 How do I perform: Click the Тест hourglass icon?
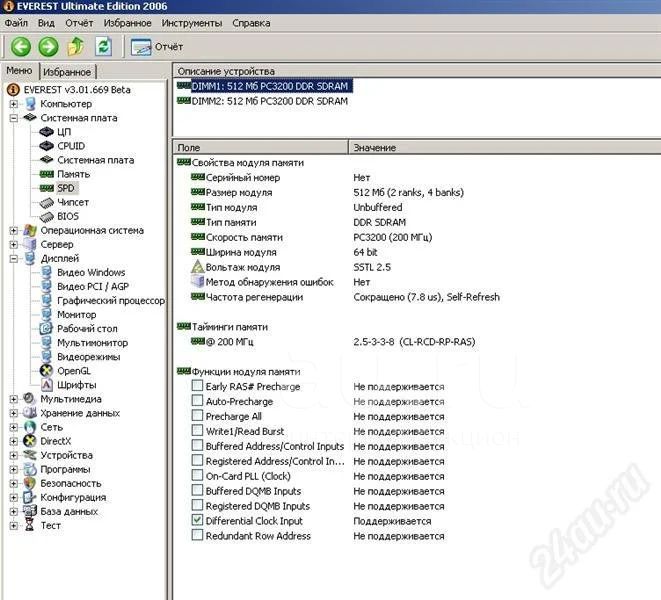(30, 525)
